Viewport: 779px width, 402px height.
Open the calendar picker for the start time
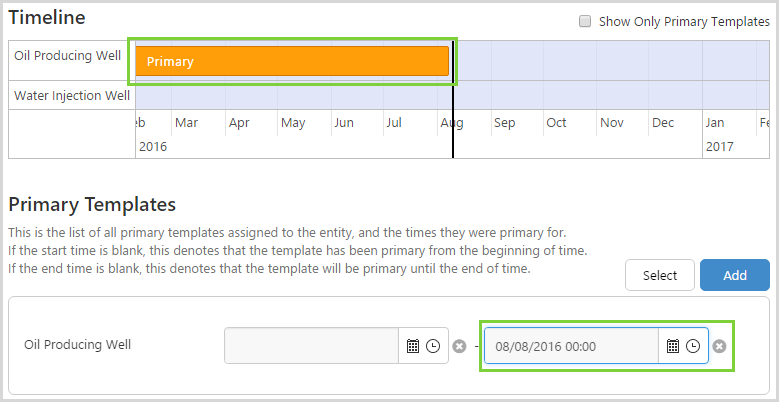pyautogui.click(x=413, y=346)
